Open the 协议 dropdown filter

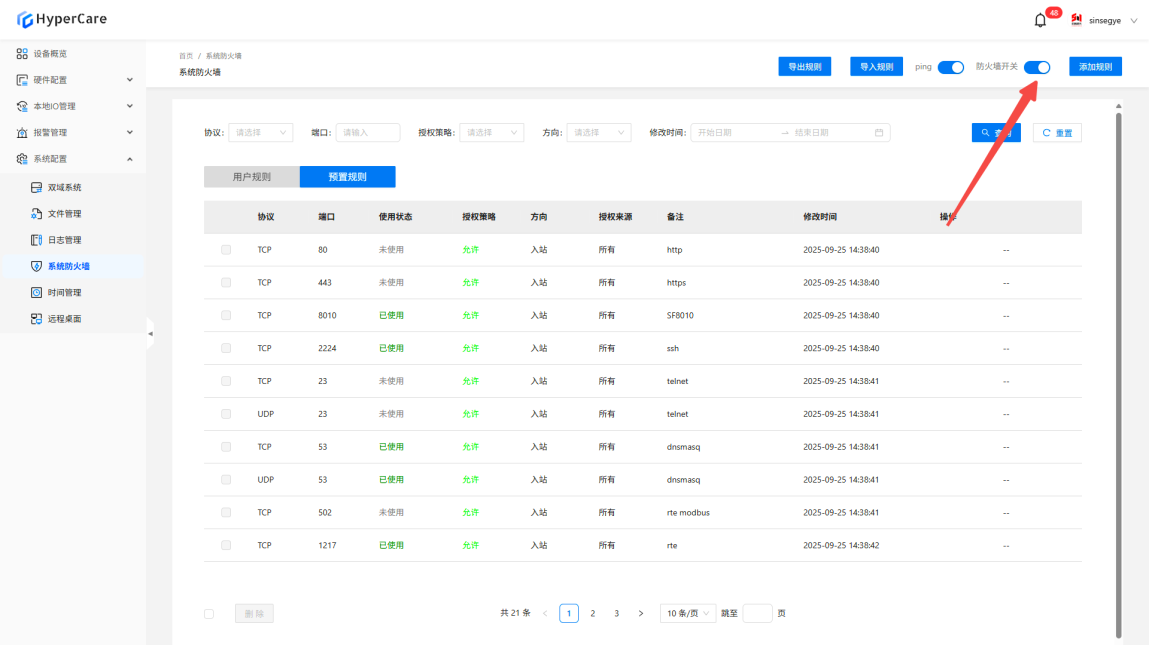coord(260,132)
